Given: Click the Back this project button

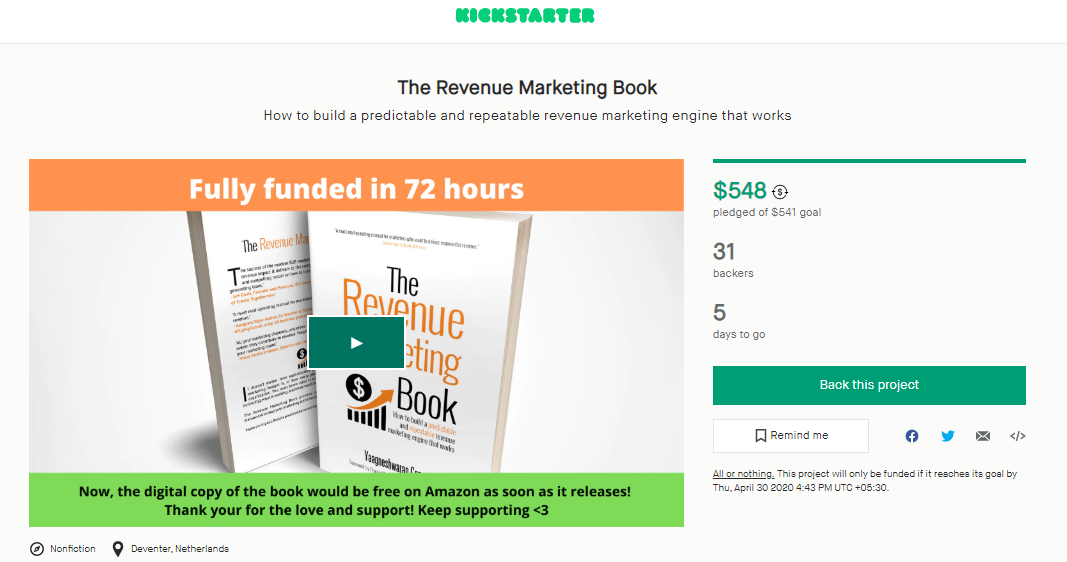Looking at the screenshot, I should point(869,385).
